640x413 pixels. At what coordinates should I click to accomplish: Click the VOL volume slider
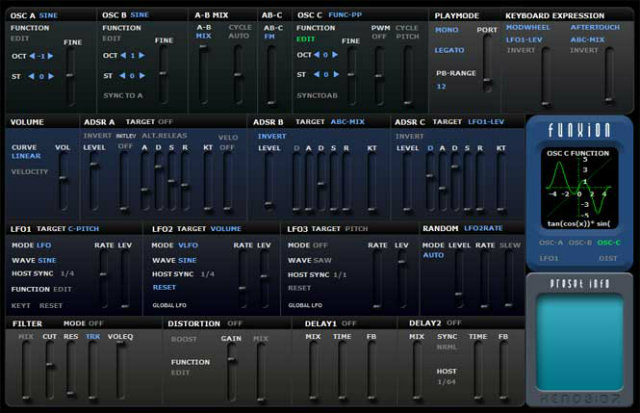click(63, 182)
